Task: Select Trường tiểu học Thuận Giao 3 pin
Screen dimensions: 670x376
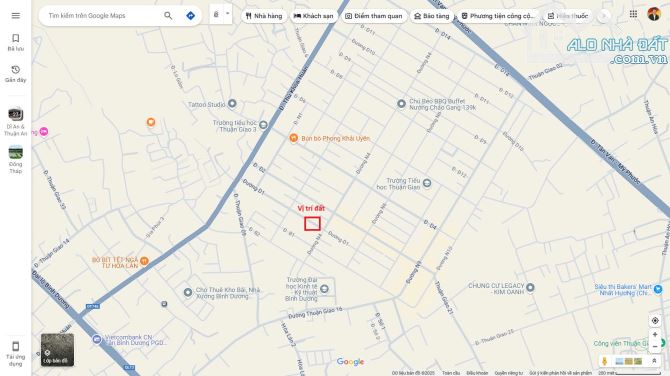Action: click(x=263, y=125)
